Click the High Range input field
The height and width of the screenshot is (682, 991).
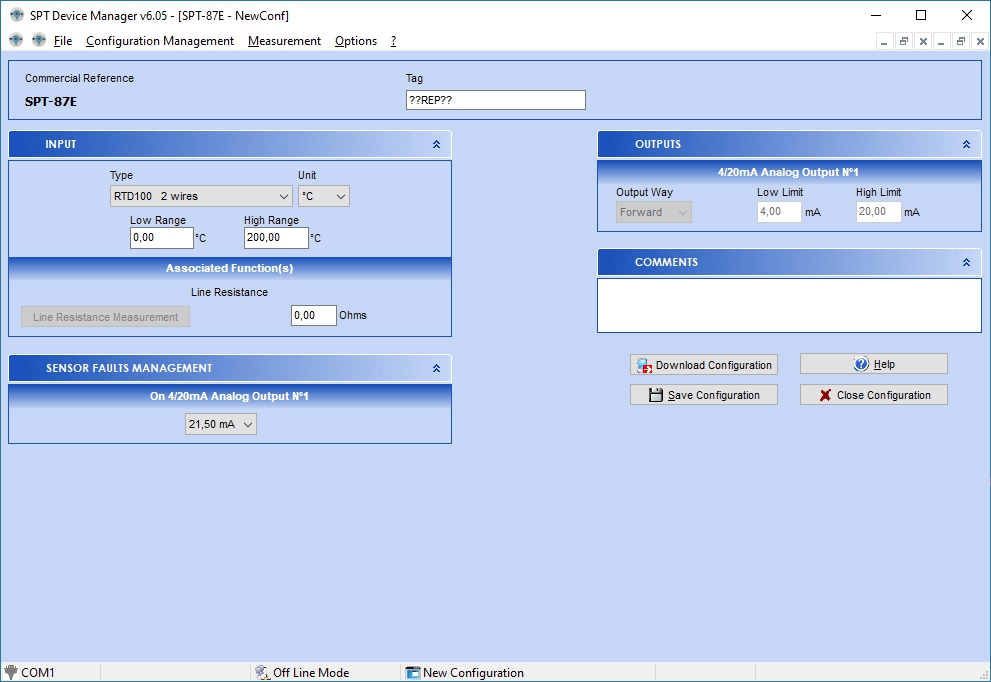[x=276, y=238]
